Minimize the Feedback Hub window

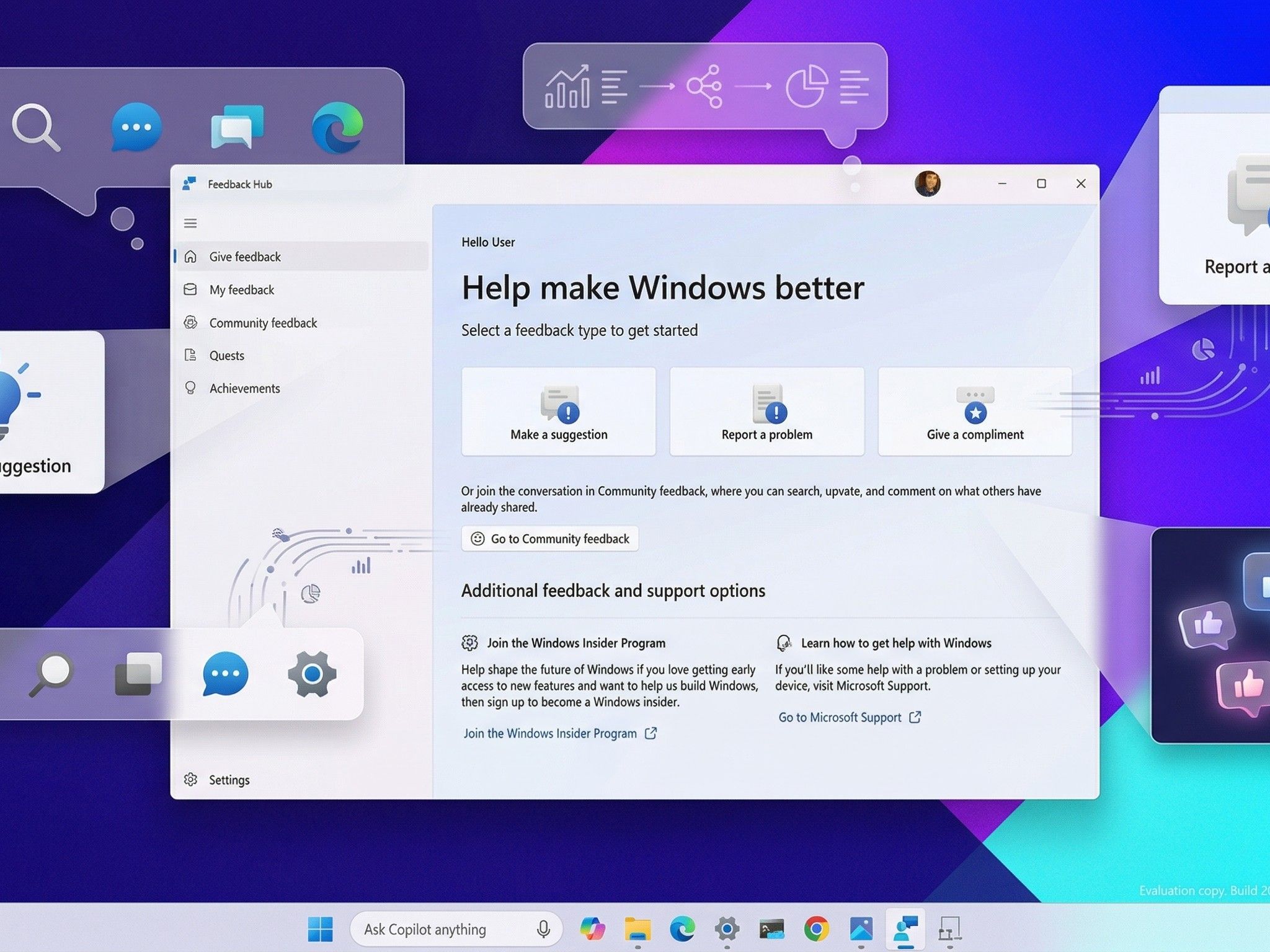pyautogui.click(x=1002, y=183)
